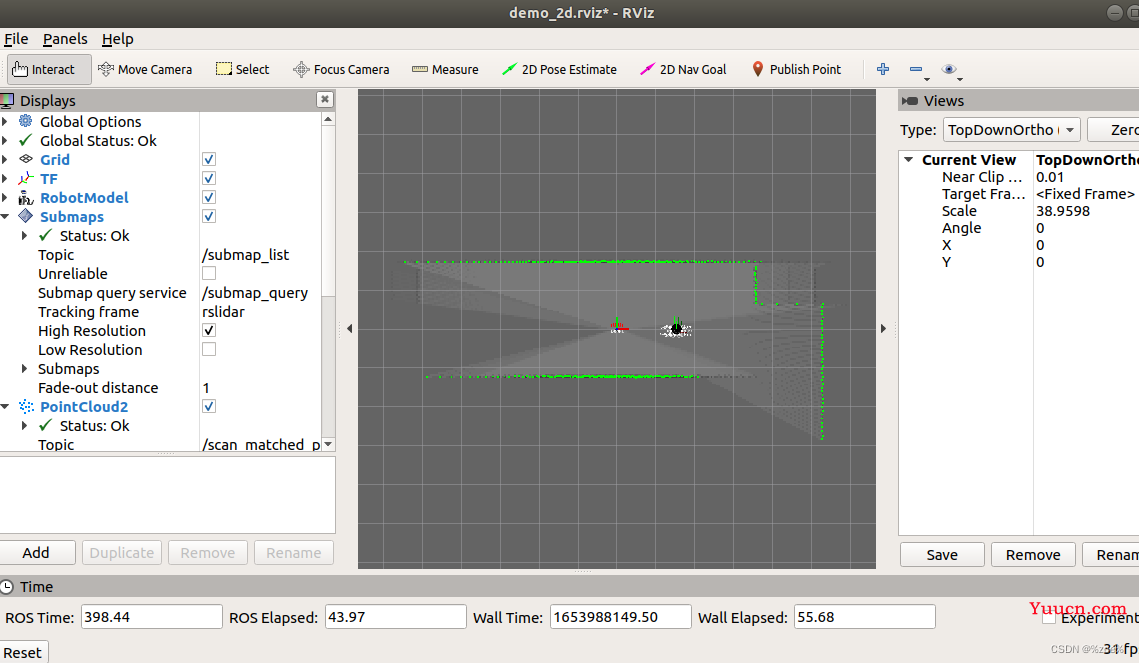The image size is (1139, 663).
Task: Open the File menu
Action: pyautogui.click(x=16, y=39)
